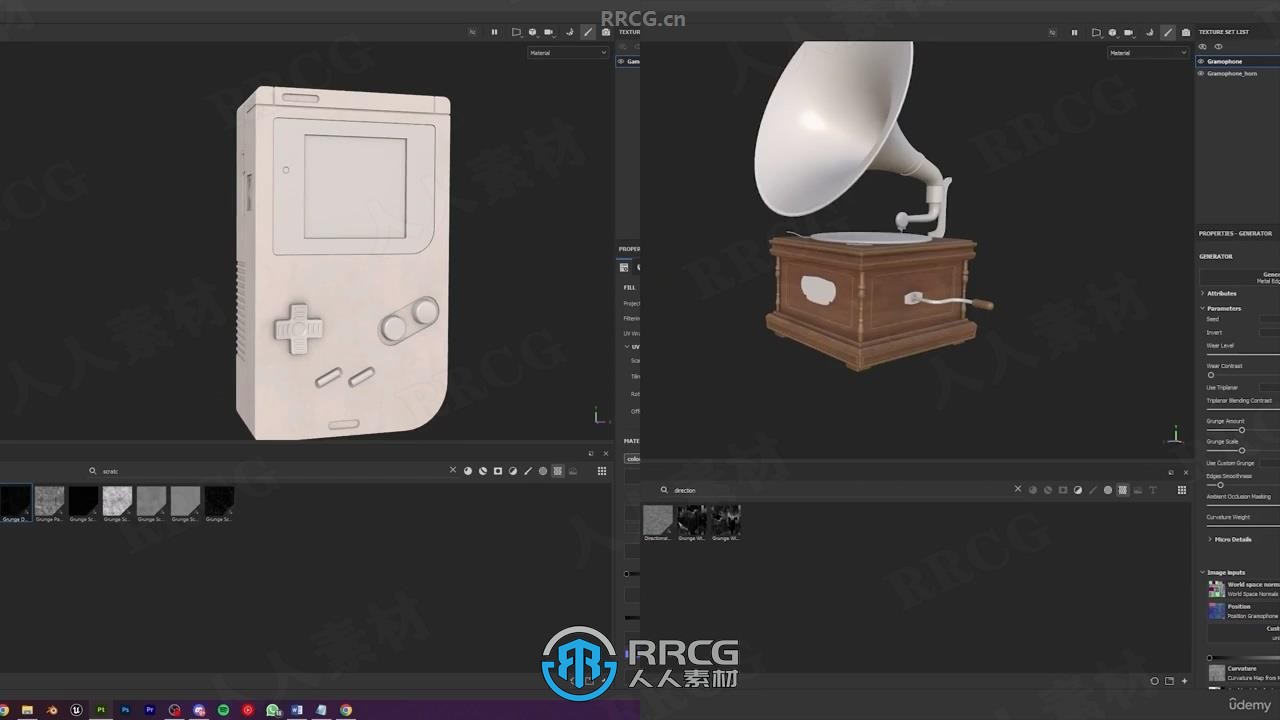Adjust the Grunge Amount slider
The height and width of the screenshot is (720, 1280).
[x=1242, y=430]
